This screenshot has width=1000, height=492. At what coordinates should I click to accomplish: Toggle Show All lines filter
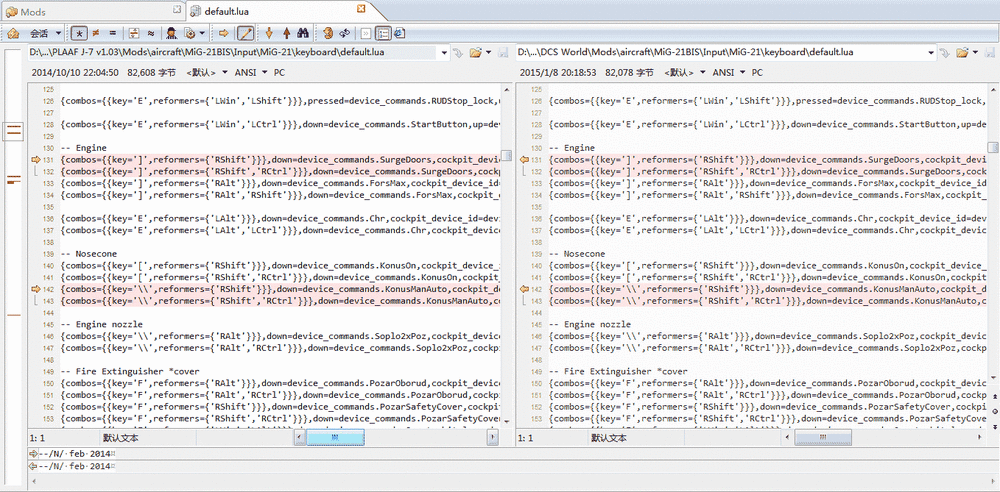[79, 33]
